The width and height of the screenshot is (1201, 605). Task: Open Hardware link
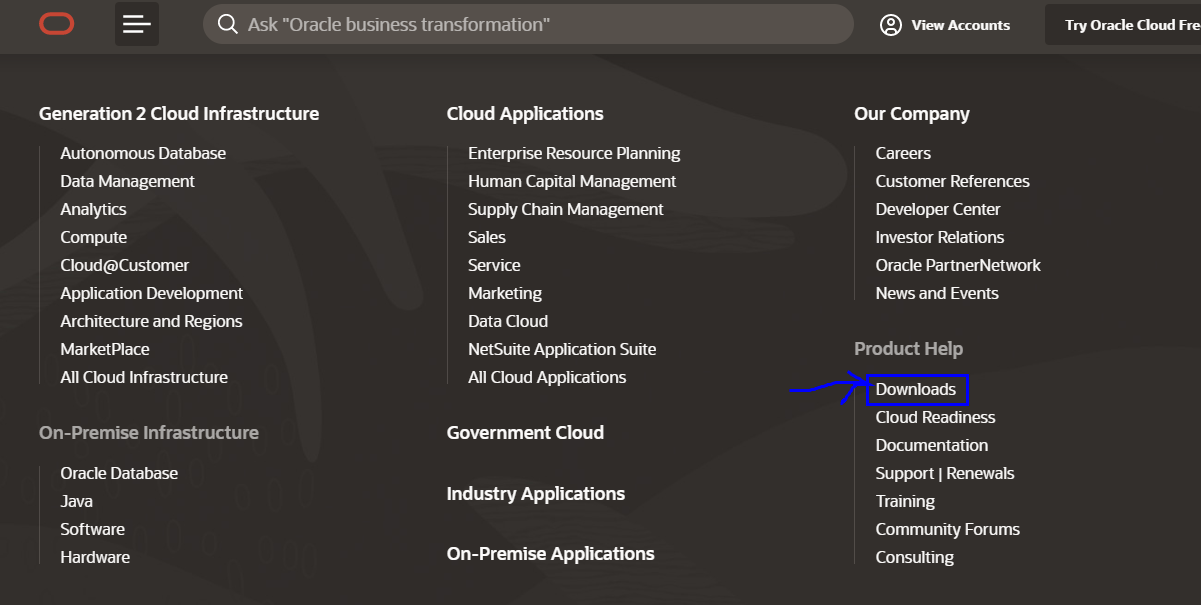pos(95,557)
